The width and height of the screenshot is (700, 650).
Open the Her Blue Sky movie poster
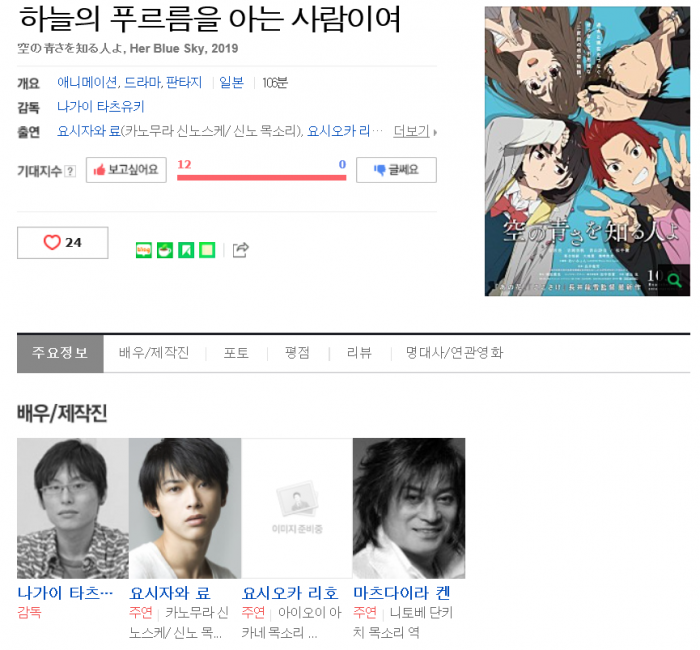(587, 151)
